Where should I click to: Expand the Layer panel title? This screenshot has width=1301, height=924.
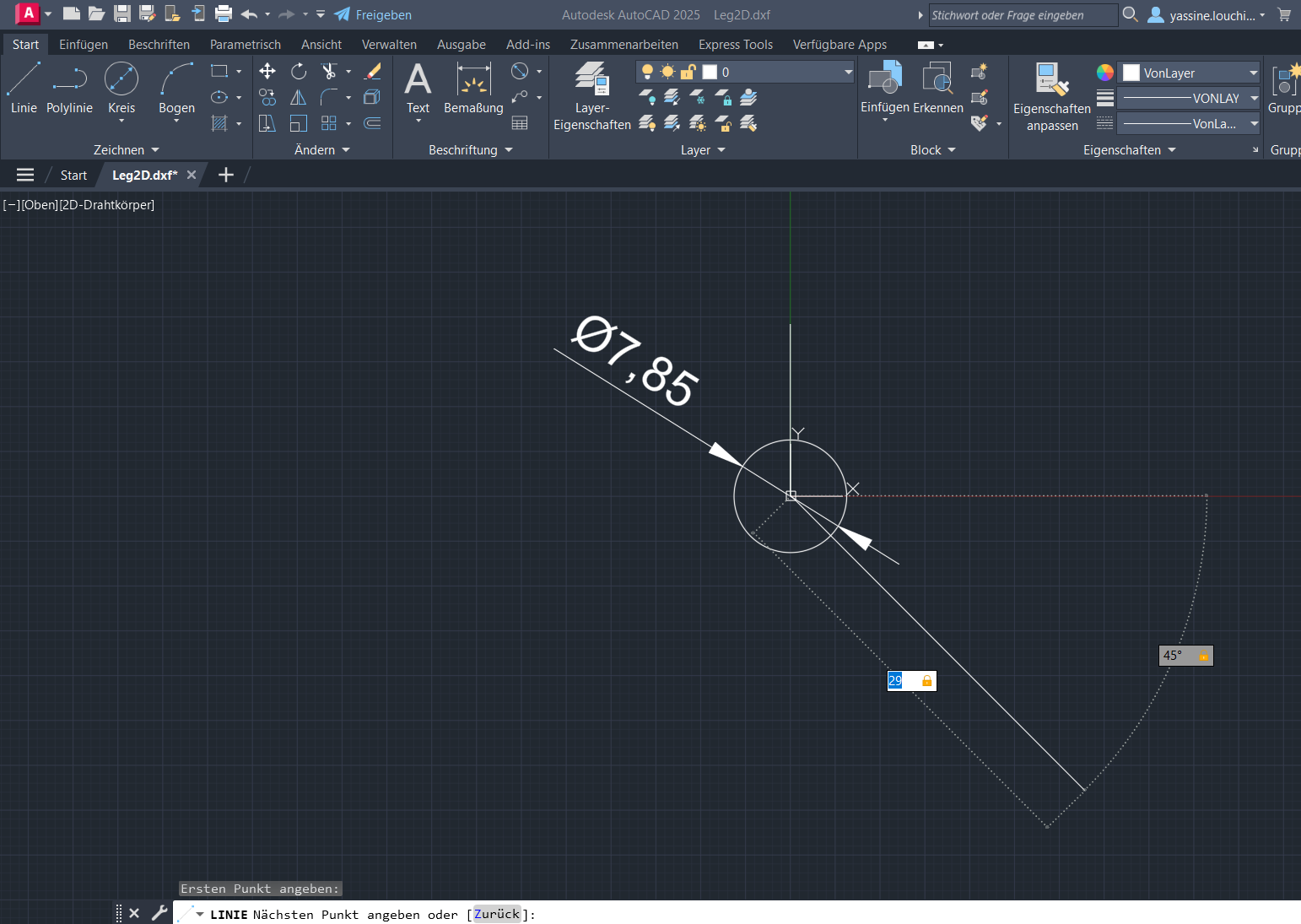click(x=703, y=149)
